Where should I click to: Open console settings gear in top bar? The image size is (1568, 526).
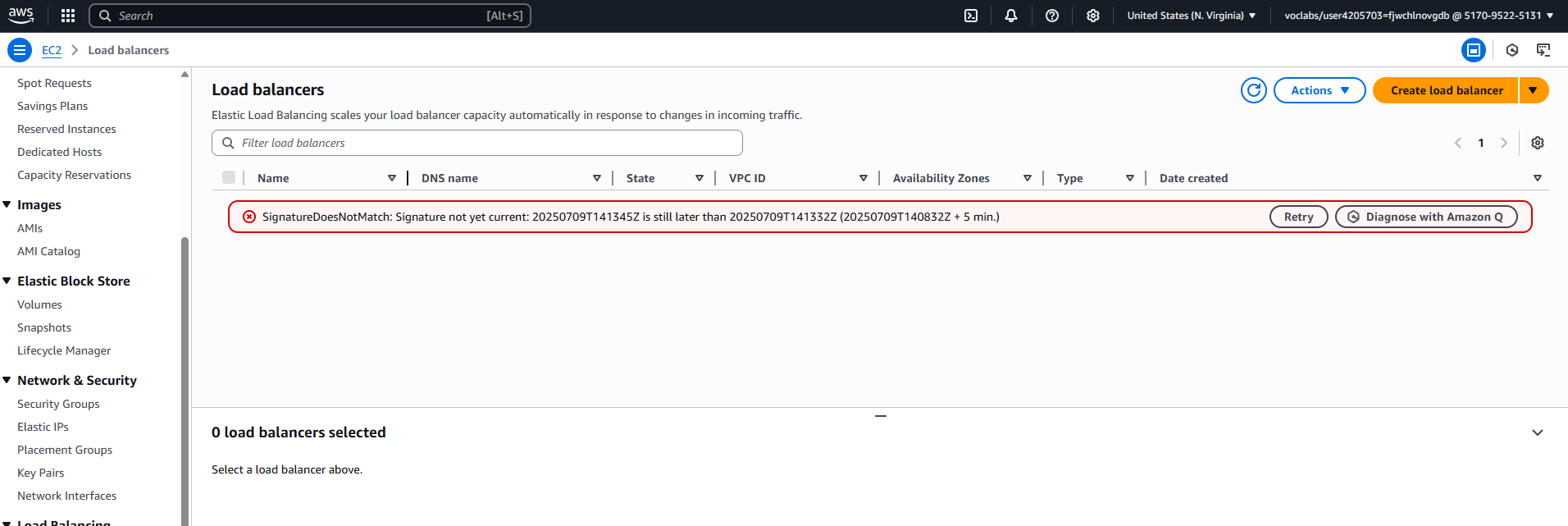pos(1093,16)
